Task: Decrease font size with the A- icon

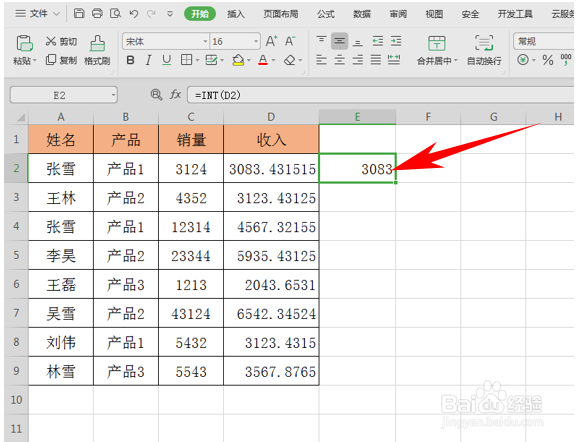Action: [x=290, y=41]
